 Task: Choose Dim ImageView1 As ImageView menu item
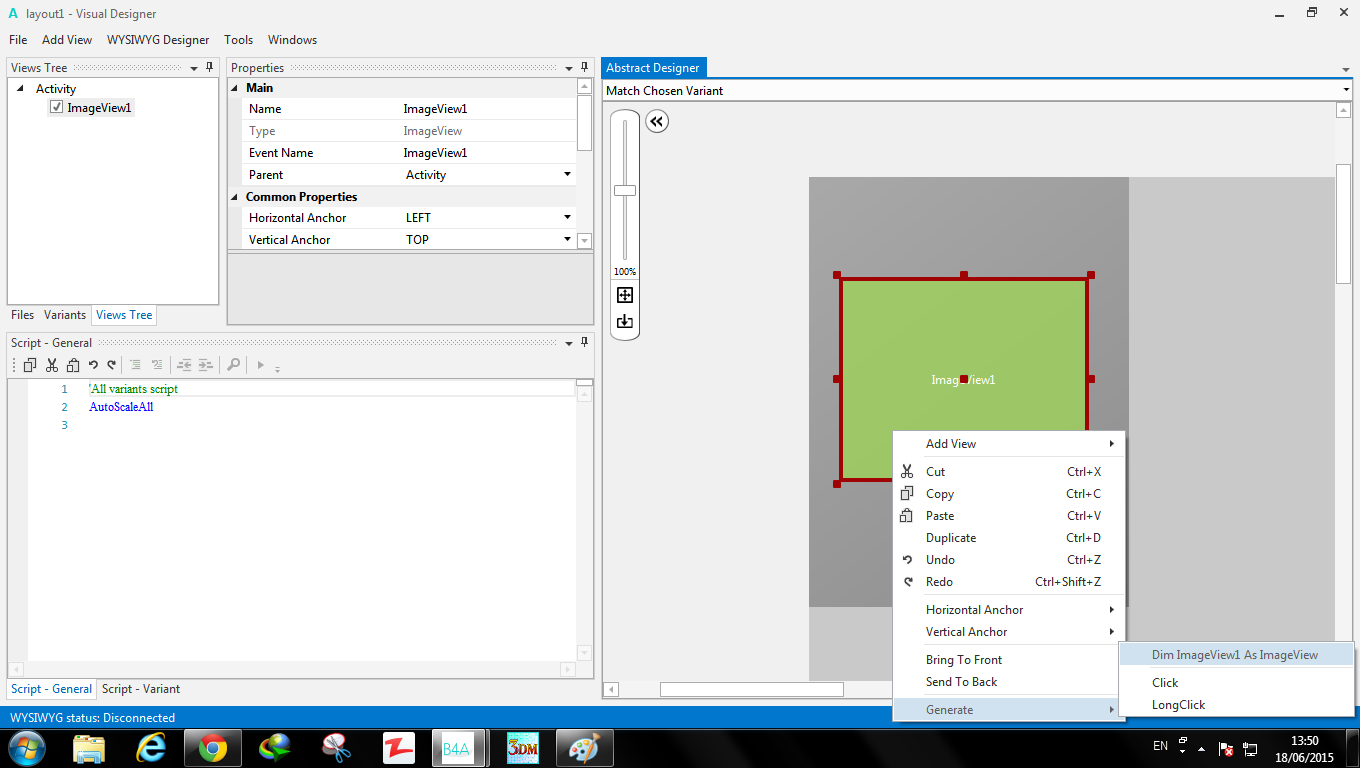1234,655
